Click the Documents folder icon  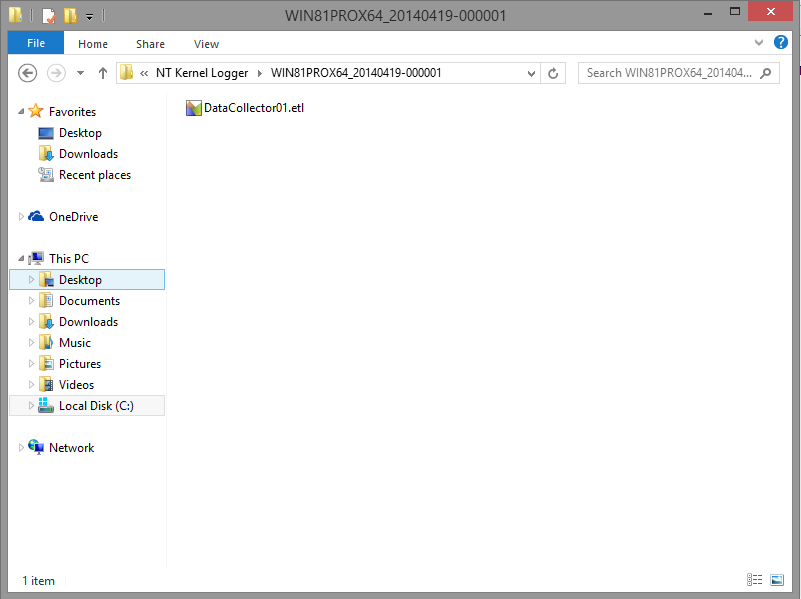[x=46, y=301]
